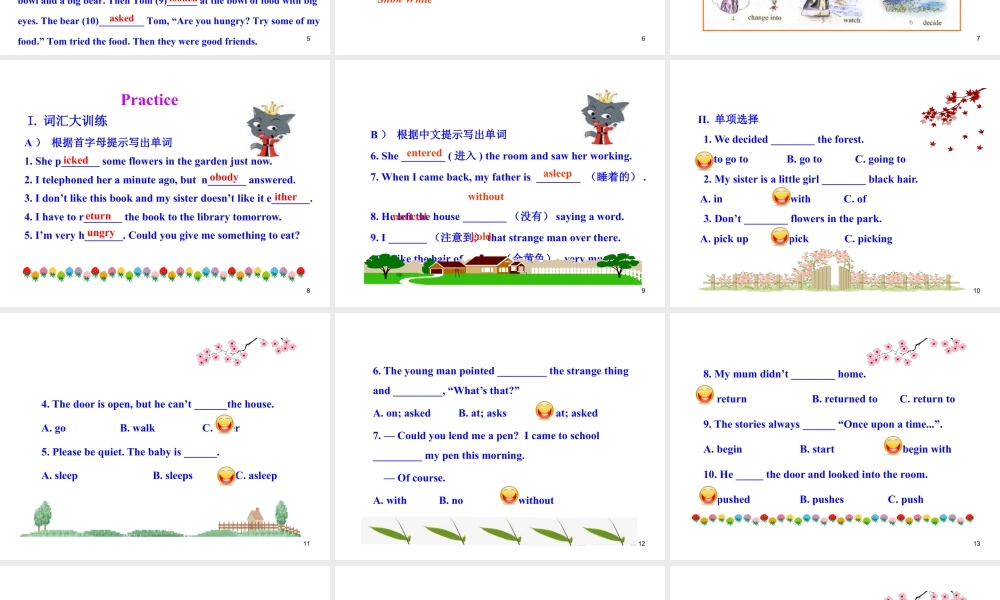Viewport: 1000px width, 600px height.
Task: Click the red "entered" answer on slide 9
Action: click(424, 153)
